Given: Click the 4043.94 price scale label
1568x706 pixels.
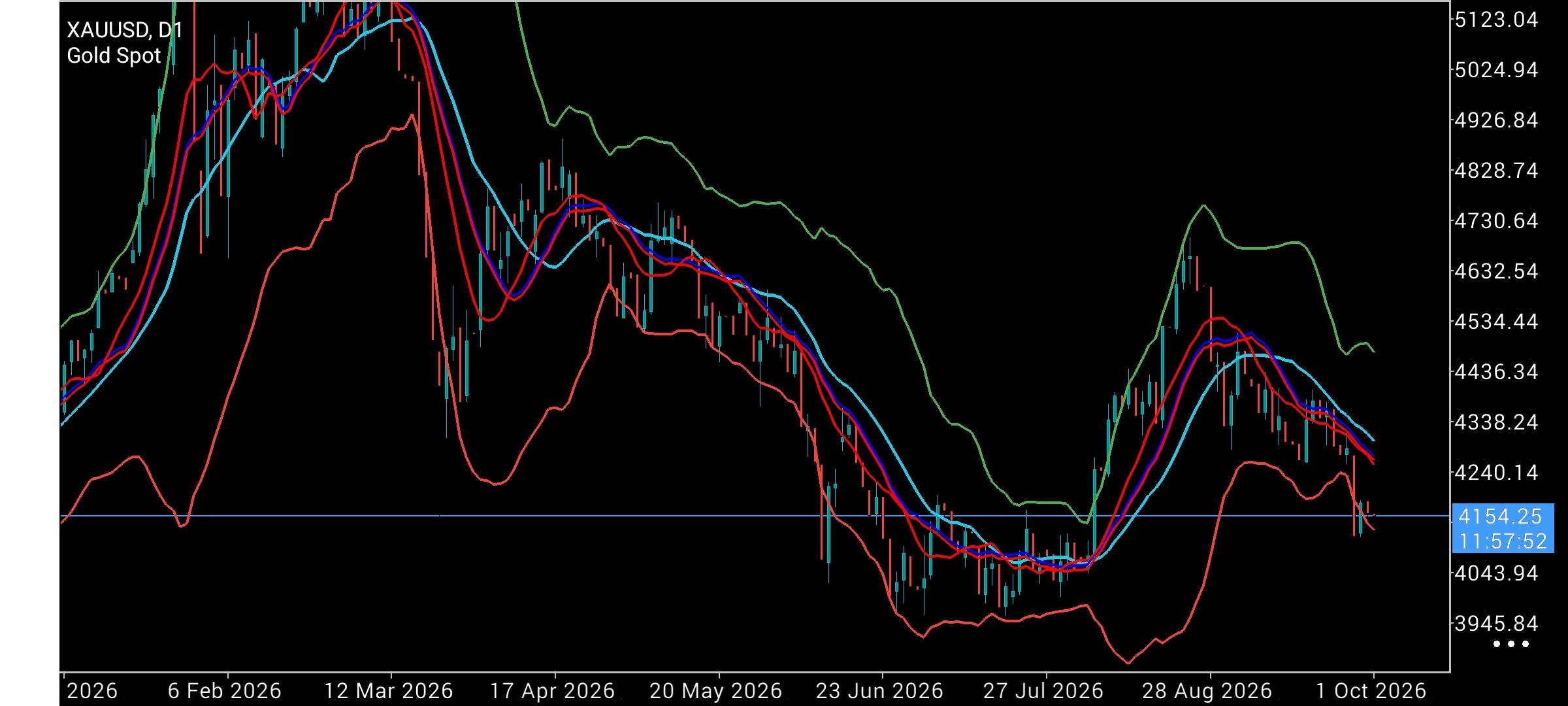Looking at the screenshot, I should click(x=1496, y=573).
